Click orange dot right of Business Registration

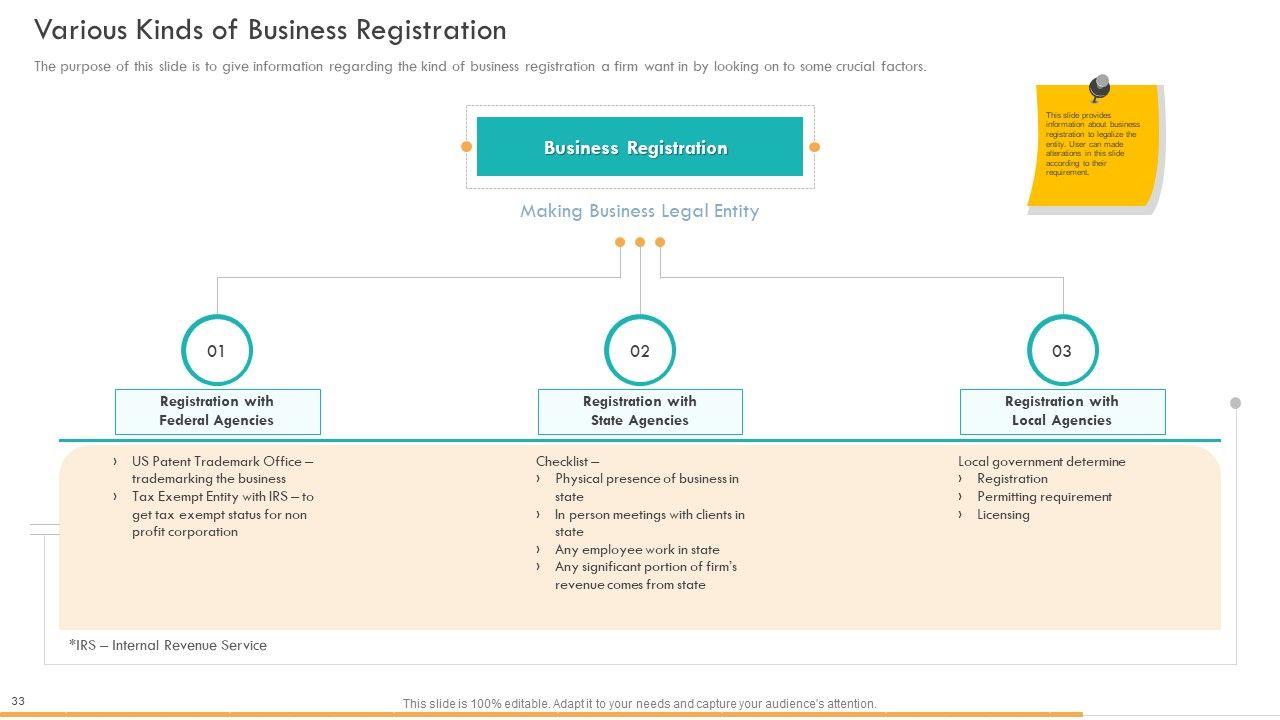tap(814, 147)
